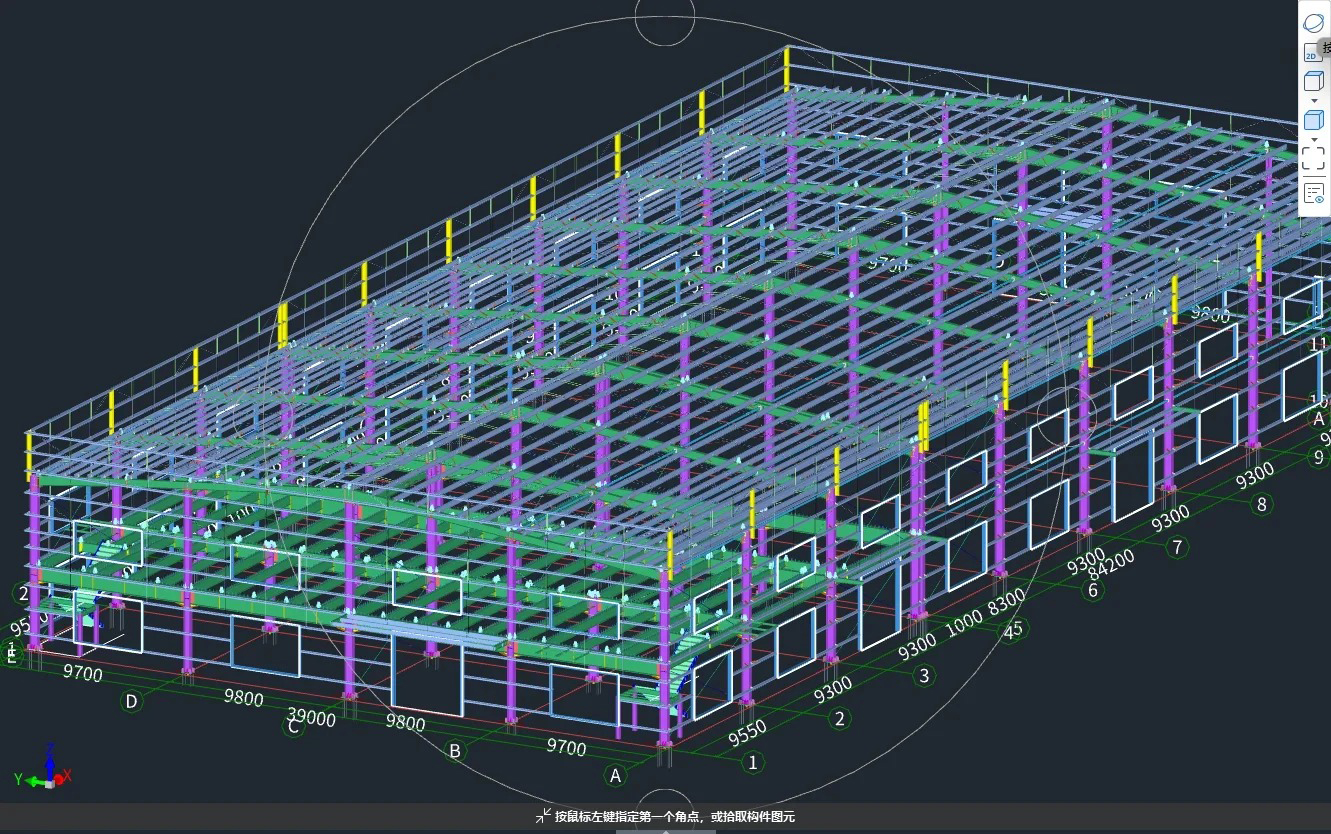Click the top handle circle of the orbit ring
1331x834 pixels.
(x=664, y=16)
